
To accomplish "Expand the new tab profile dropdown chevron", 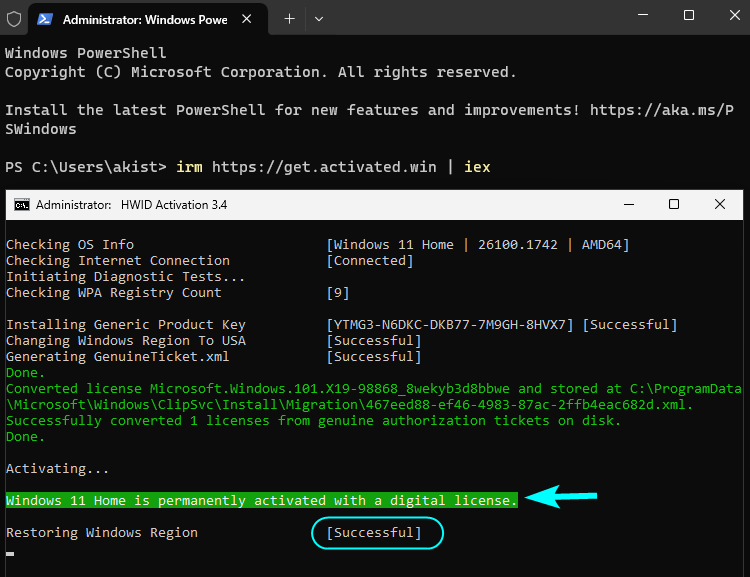I will coord(319,19).
